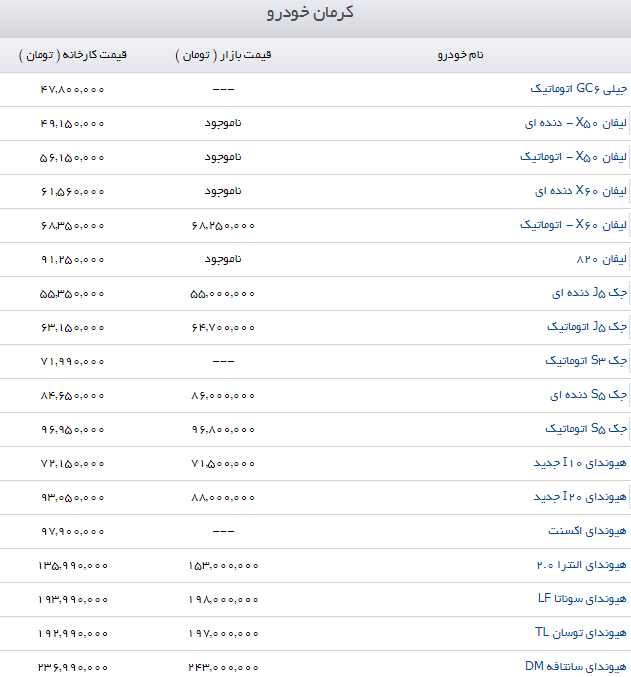Open the هیوندای I10 جدید link
The height and width of the screenshot is (677, 631).
(580, 463)
